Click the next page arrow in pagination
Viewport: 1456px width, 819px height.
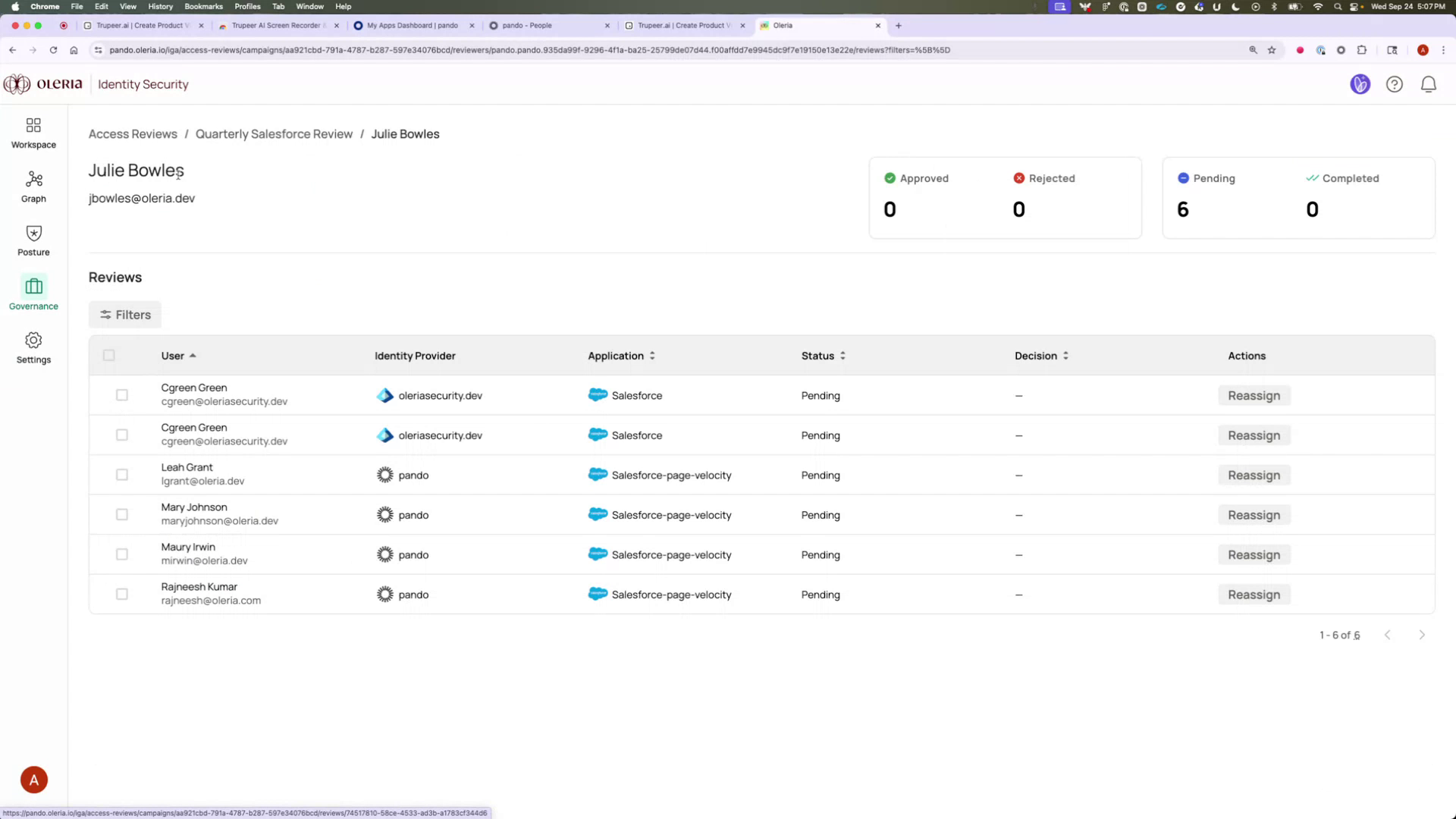coord(1422,635)
